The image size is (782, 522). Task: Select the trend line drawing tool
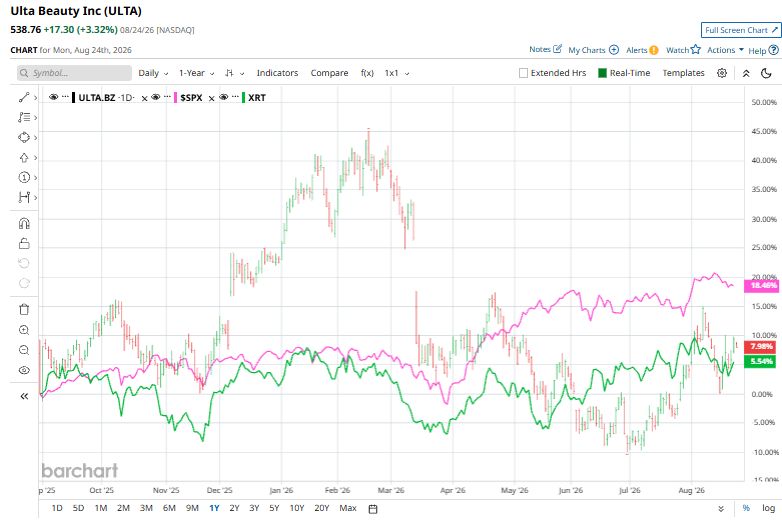(x=24, y=97)
